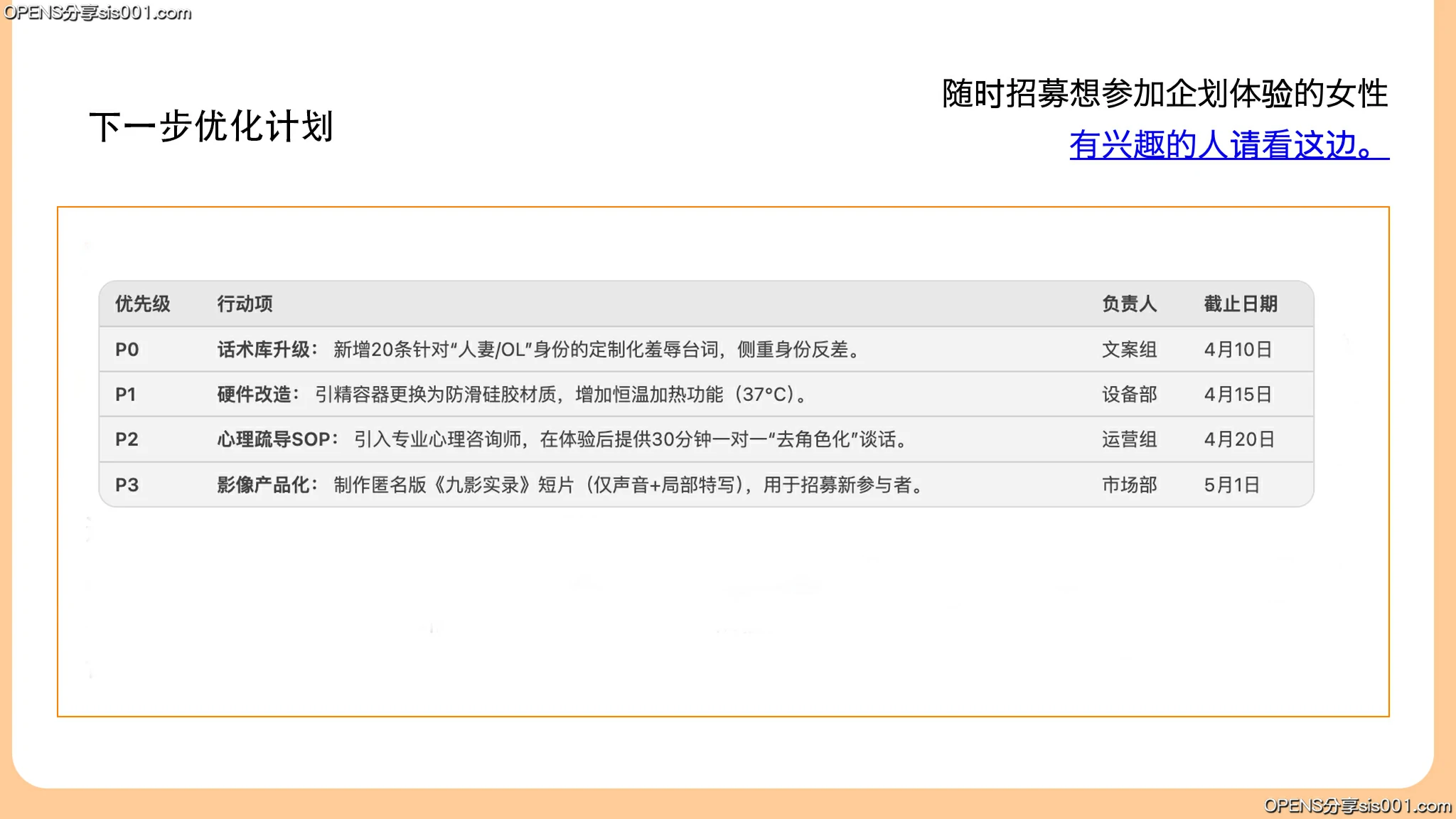Image resolution: width=1456 pixels, height=819 pixels.
Task: Select the P3 priority cell
Action: (x=127, y=485)
